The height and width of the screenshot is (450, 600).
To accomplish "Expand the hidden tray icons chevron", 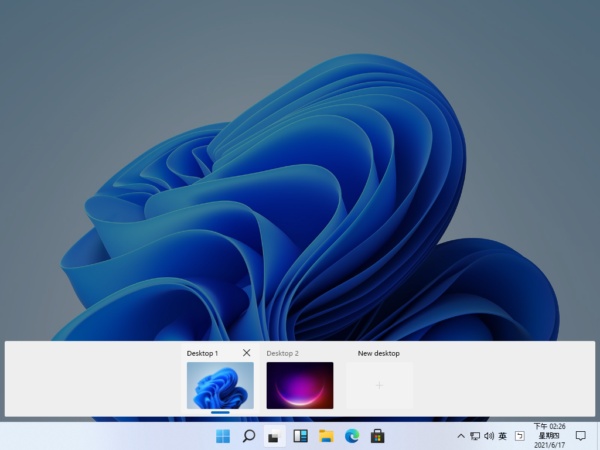I will [x=461, y=436].
